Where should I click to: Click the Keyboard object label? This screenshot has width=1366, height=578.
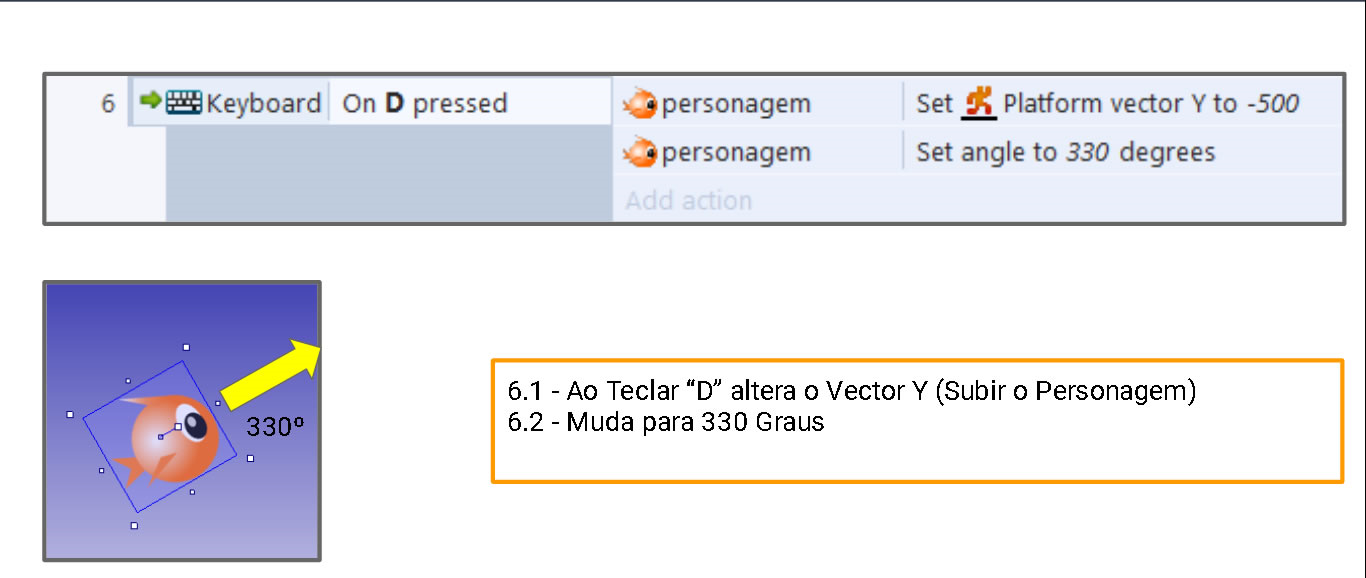coord(264,103)
